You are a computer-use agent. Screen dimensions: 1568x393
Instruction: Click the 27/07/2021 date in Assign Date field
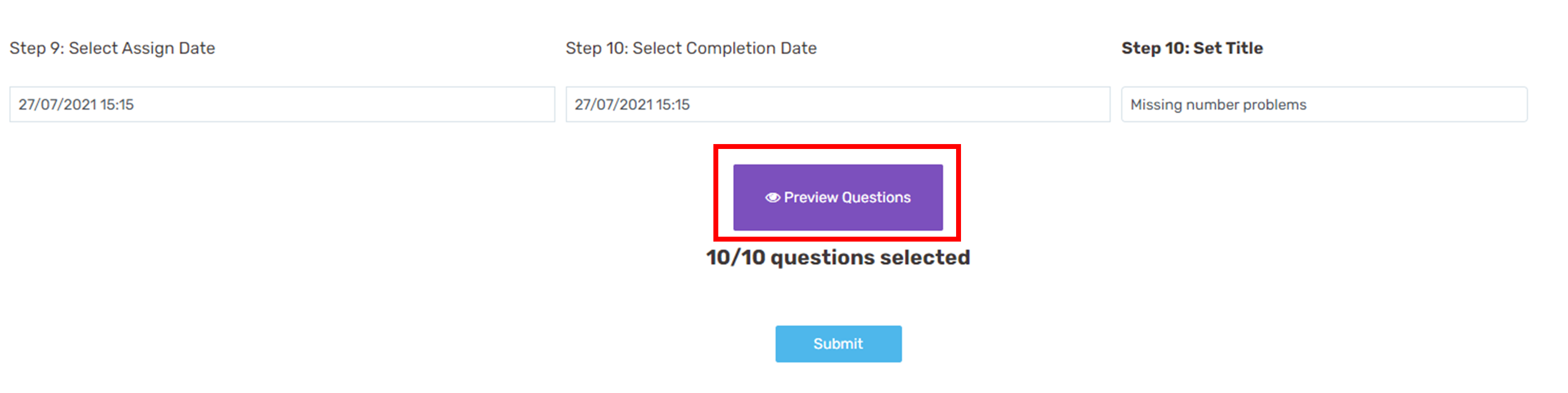pos(58,105)
